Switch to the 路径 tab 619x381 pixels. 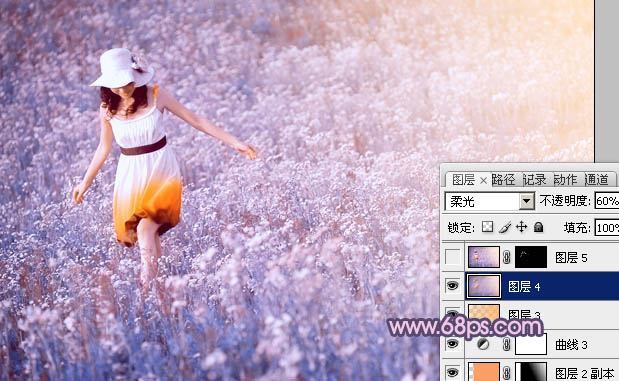[503, 180]
